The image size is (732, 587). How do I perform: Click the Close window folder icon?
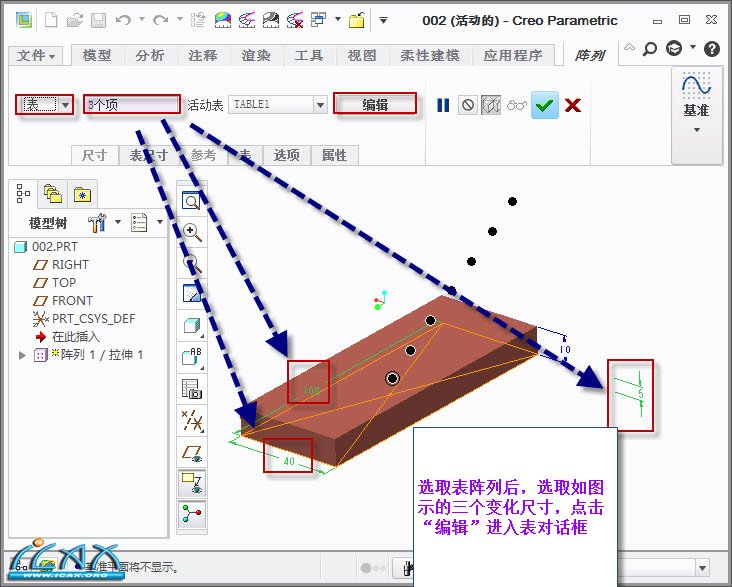point(357,20)
